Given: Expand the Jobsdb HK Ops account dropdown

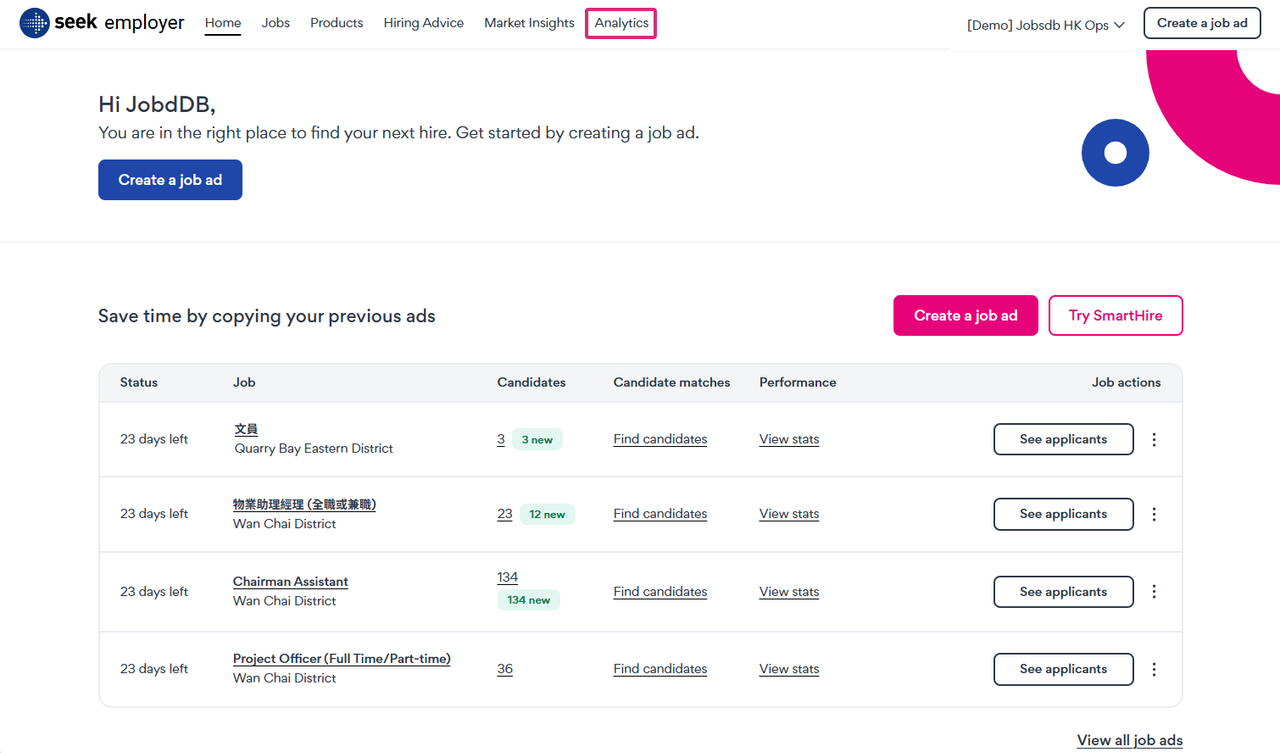Looking at the screenshot, I should coord(1045,25).
